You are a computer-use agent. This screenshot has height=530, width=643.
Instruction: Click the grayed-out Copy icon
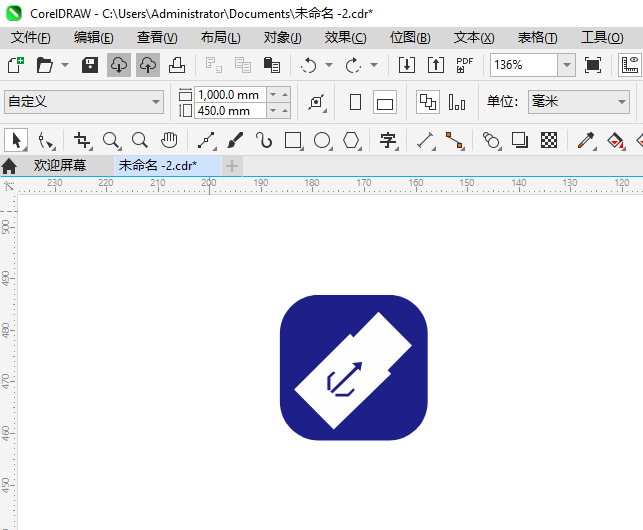(243, 65)
